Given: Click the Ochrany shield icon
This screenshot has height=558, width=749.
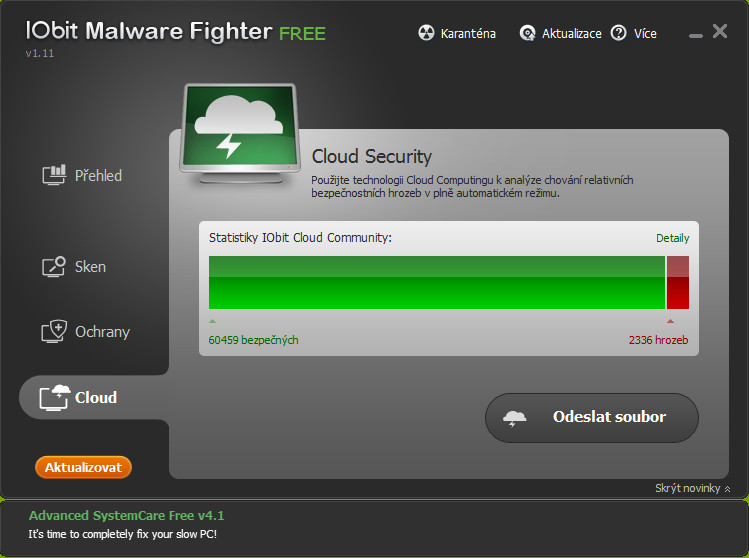Looking at the screenshot, I should point(54,332).
